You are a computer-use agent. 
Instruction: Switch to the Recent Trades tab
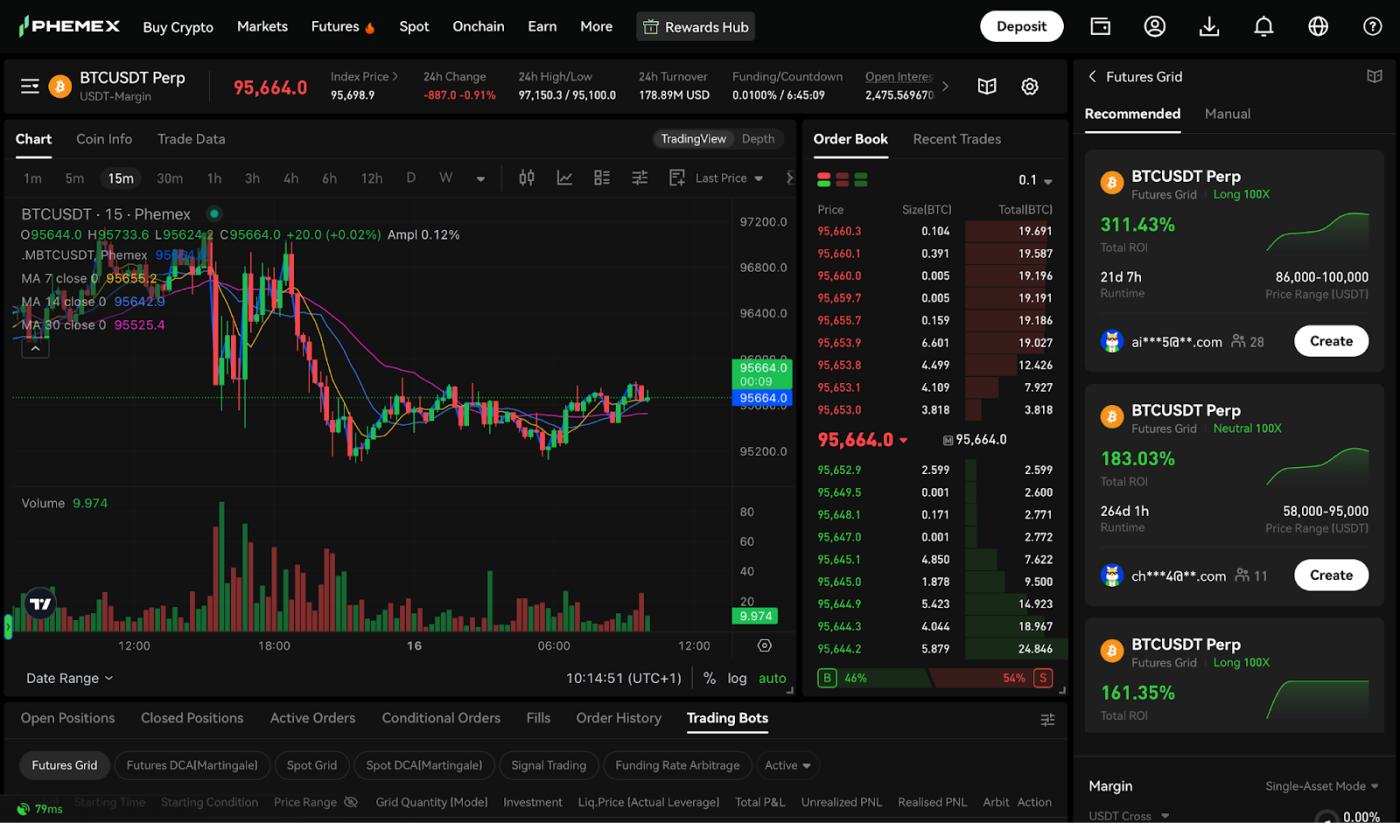point(956,139)
